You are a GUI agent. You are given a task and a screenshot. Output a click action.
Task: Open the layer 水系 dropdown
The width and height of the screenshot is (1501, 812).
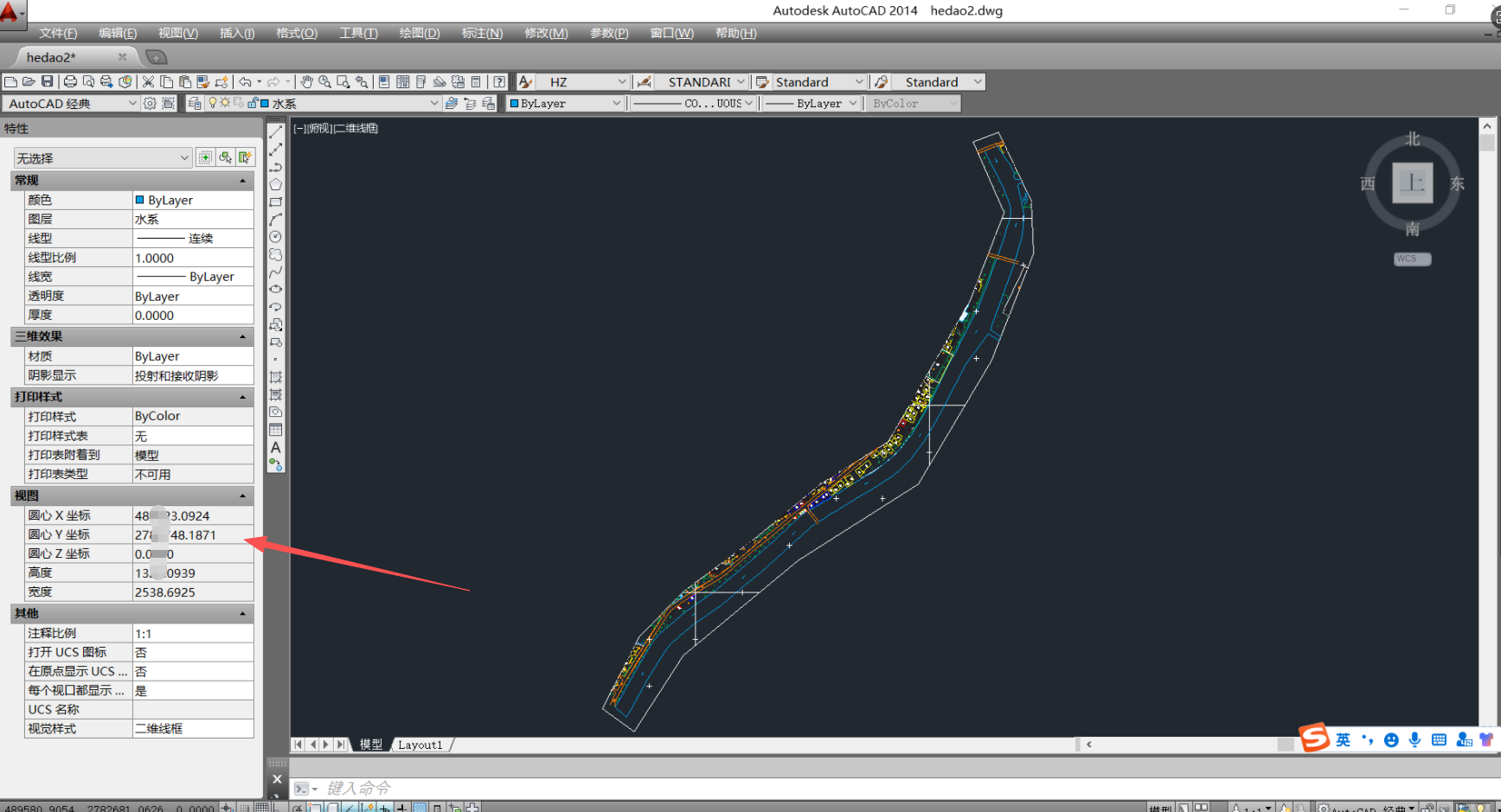click(x=433, y=103)
